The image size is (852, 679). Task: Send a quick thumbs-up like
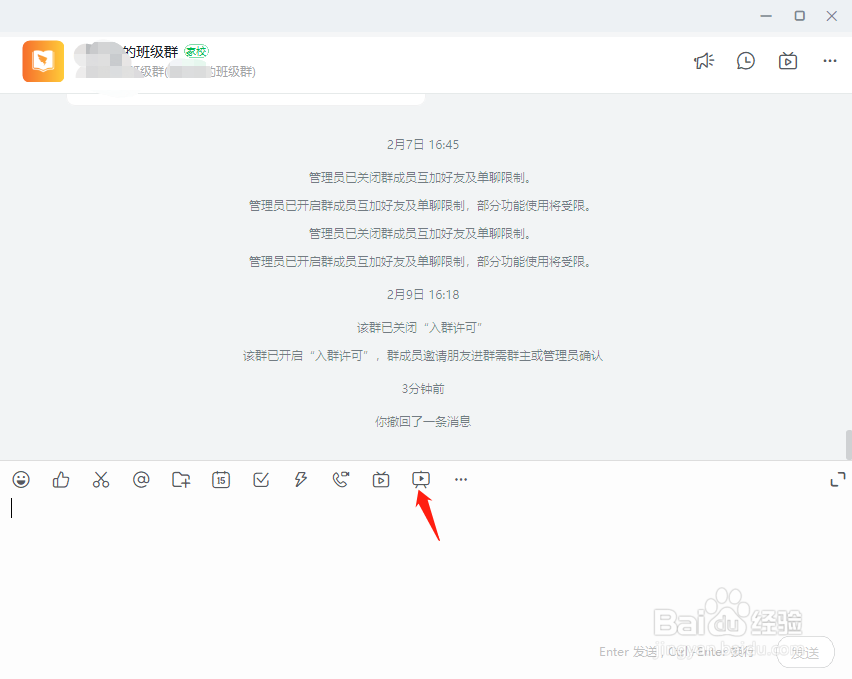coord(61,479)
